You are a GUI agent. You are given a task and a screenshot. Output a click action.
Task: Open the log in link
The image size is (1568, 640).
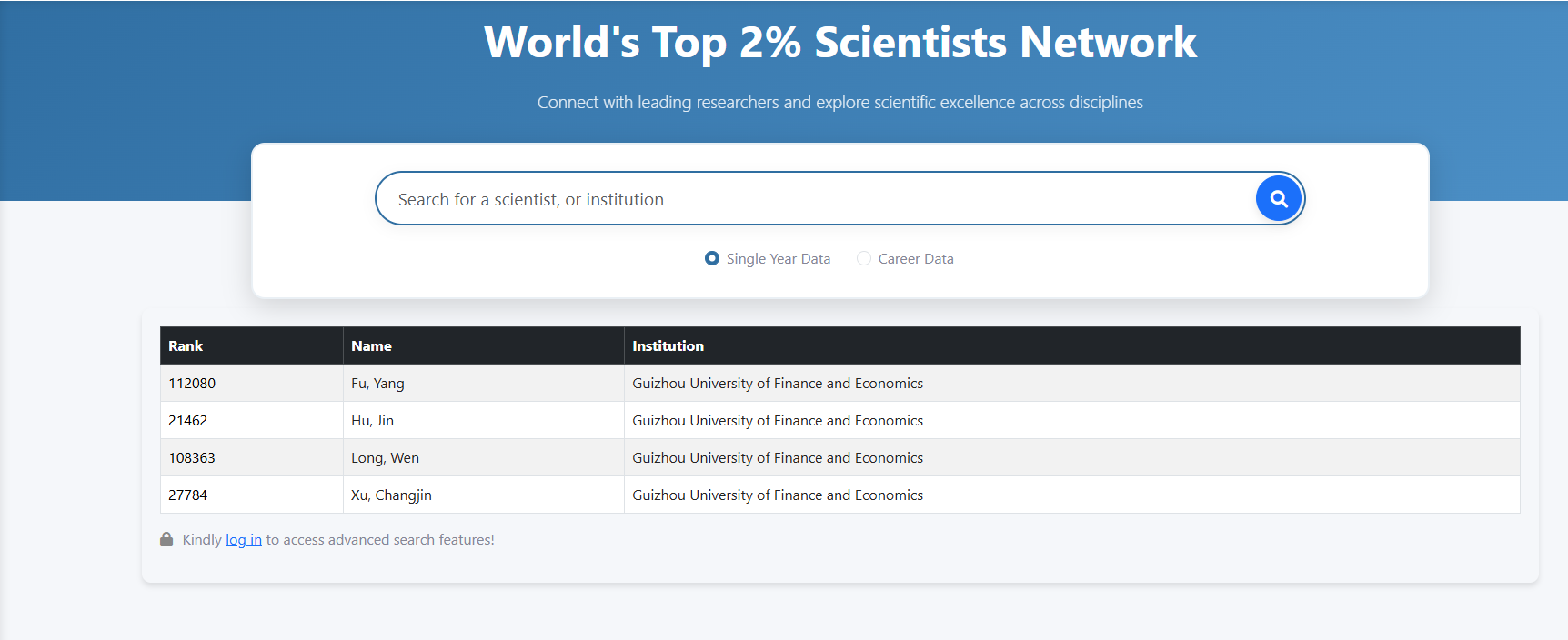point(244,540)
